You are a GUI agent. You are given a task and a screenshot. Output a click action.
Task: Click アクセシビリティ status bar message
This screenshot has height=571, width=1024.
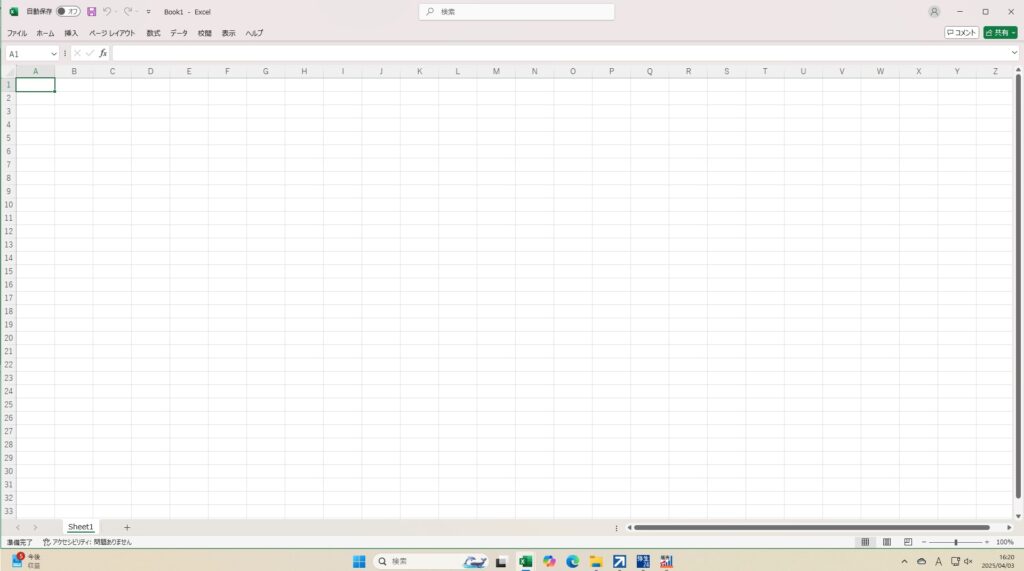87,542
